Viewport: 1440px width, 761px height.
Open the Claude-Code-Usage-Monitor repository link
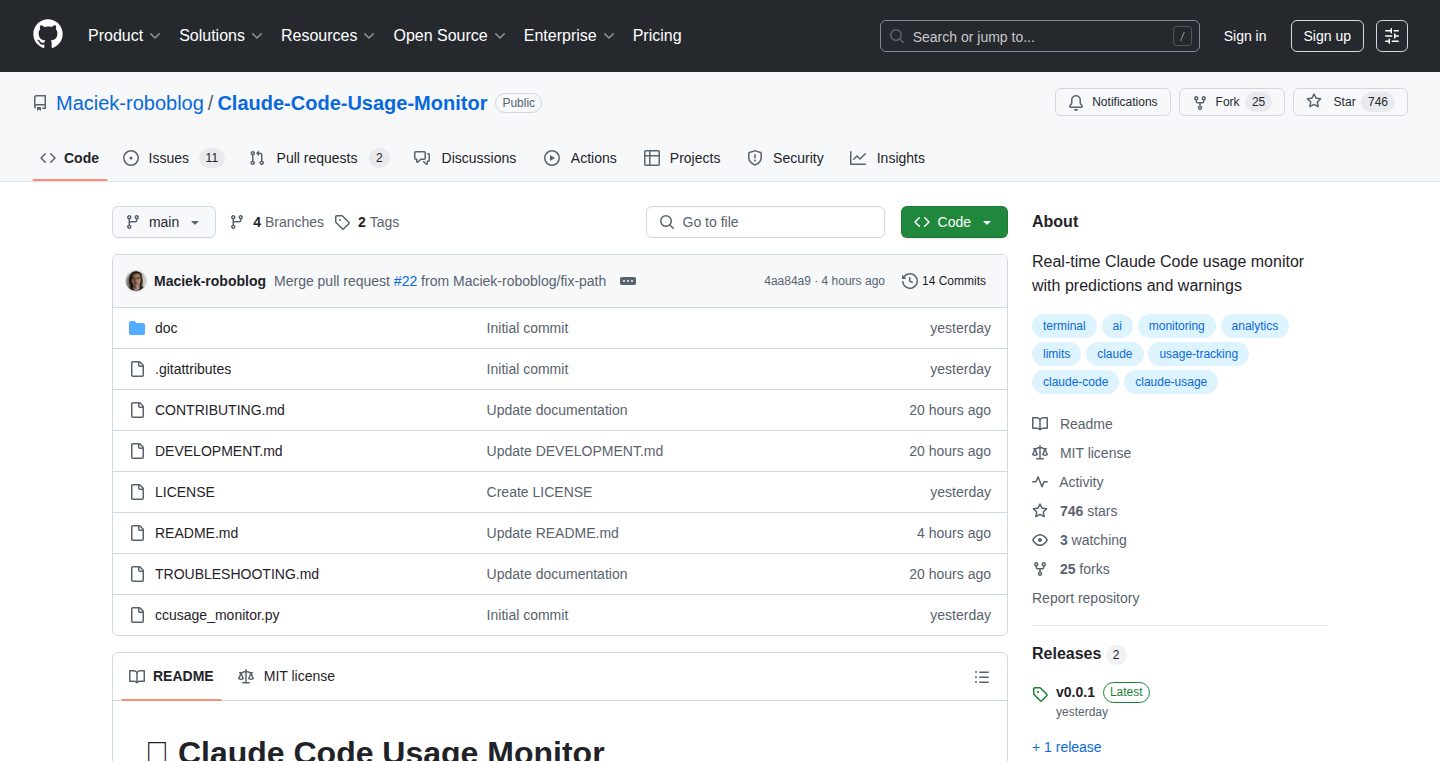point(352,103)
